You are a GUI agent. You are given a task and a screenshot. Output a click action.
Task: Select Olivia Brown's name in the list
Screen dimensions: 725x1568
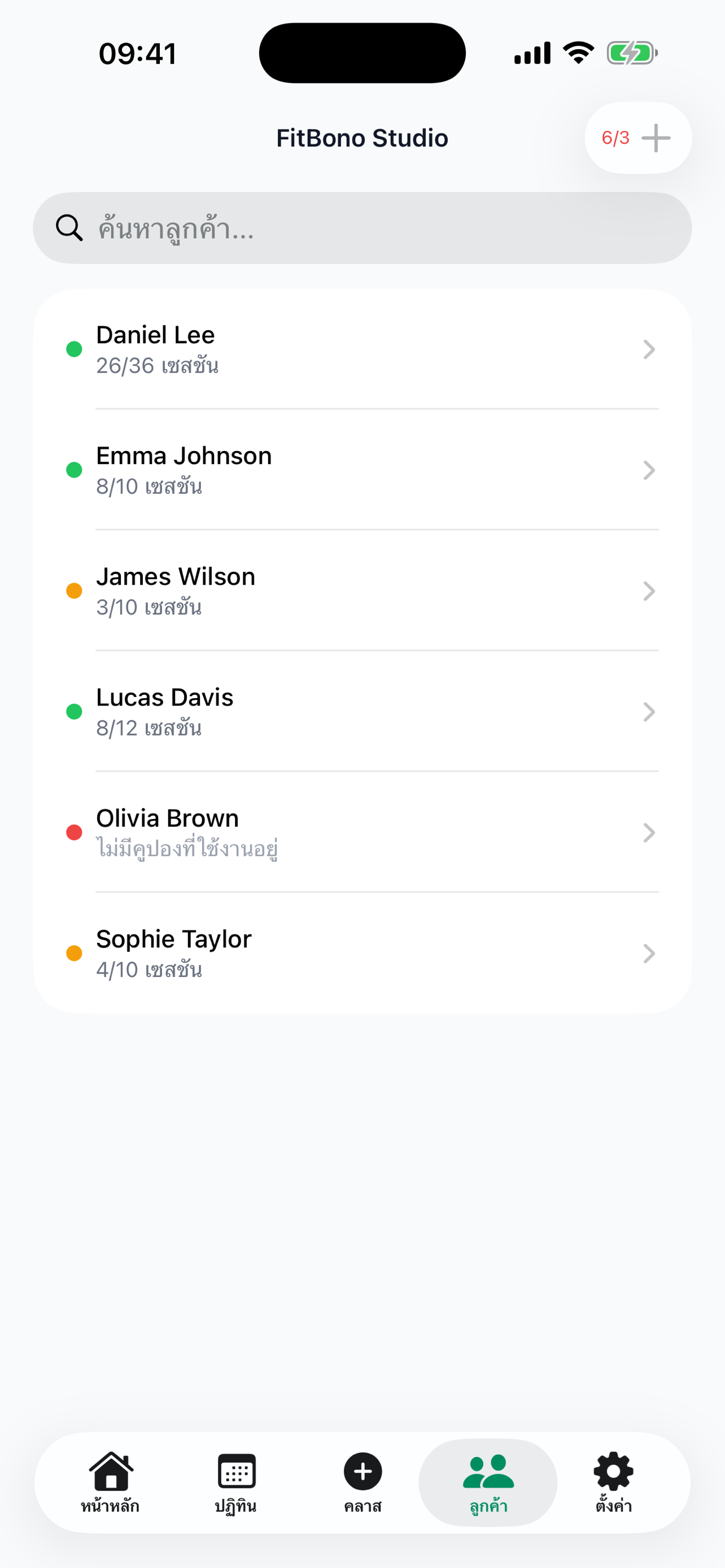click(x=167, y=818)
